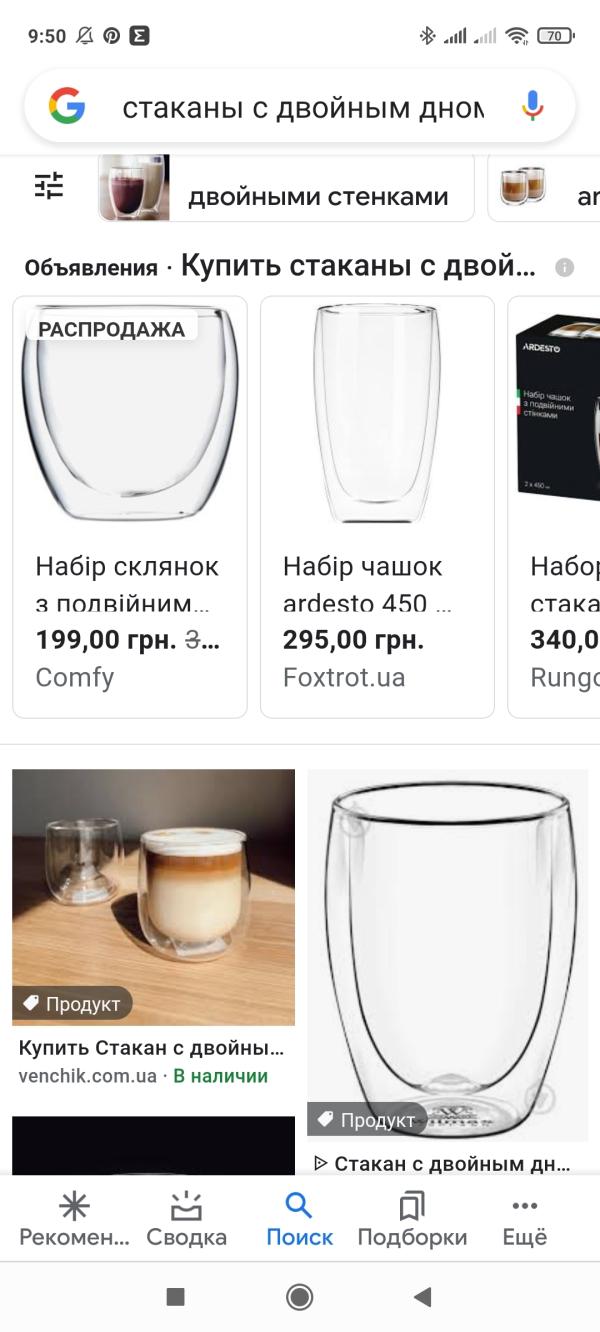Tap Android home circle button
This screenshot has width=600, height=1332.
[299, 1297]
